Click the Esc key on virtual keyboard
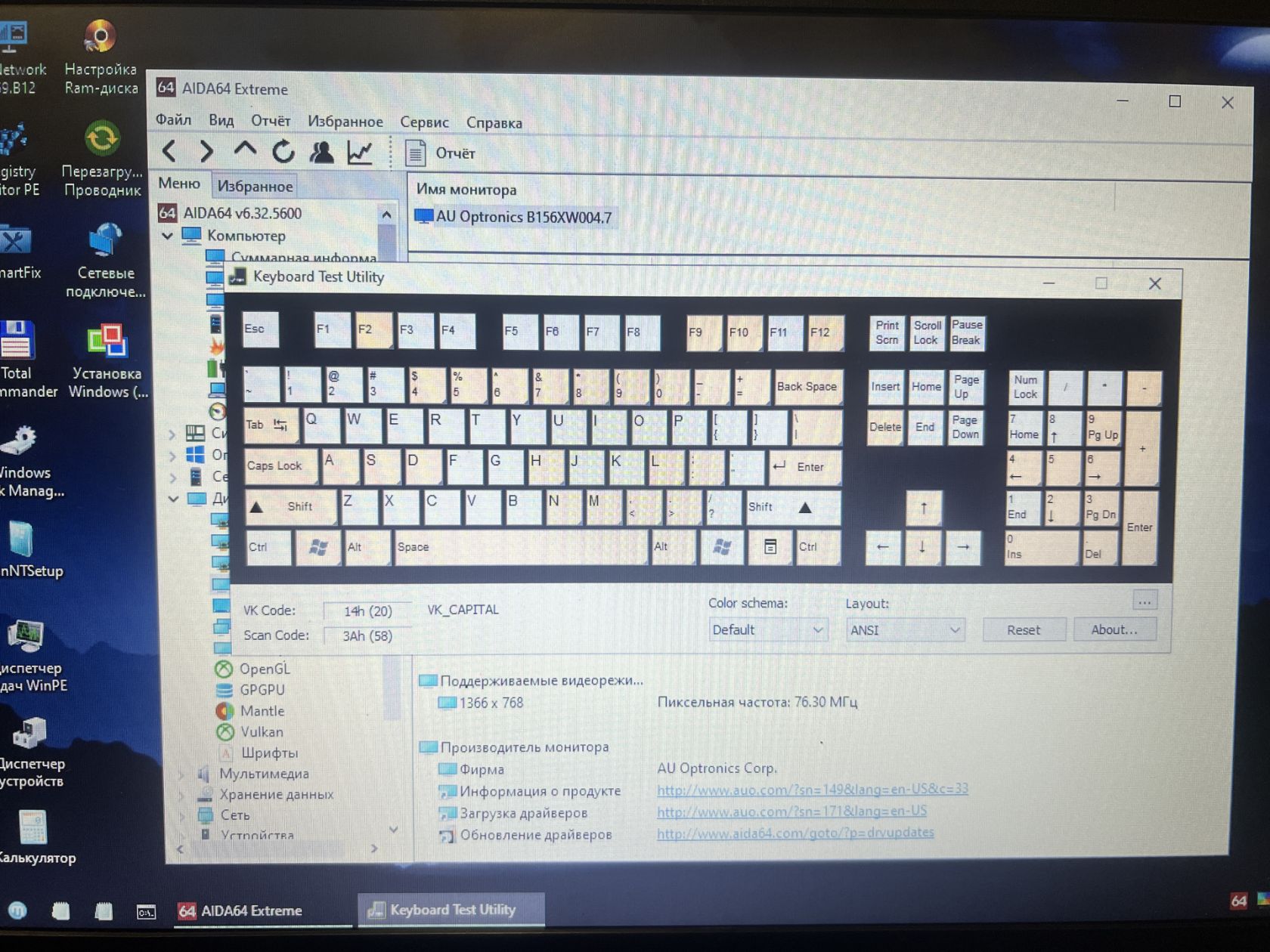This screenshot has width=1270, height=952. pyautogui.click(x=260, y=329)
